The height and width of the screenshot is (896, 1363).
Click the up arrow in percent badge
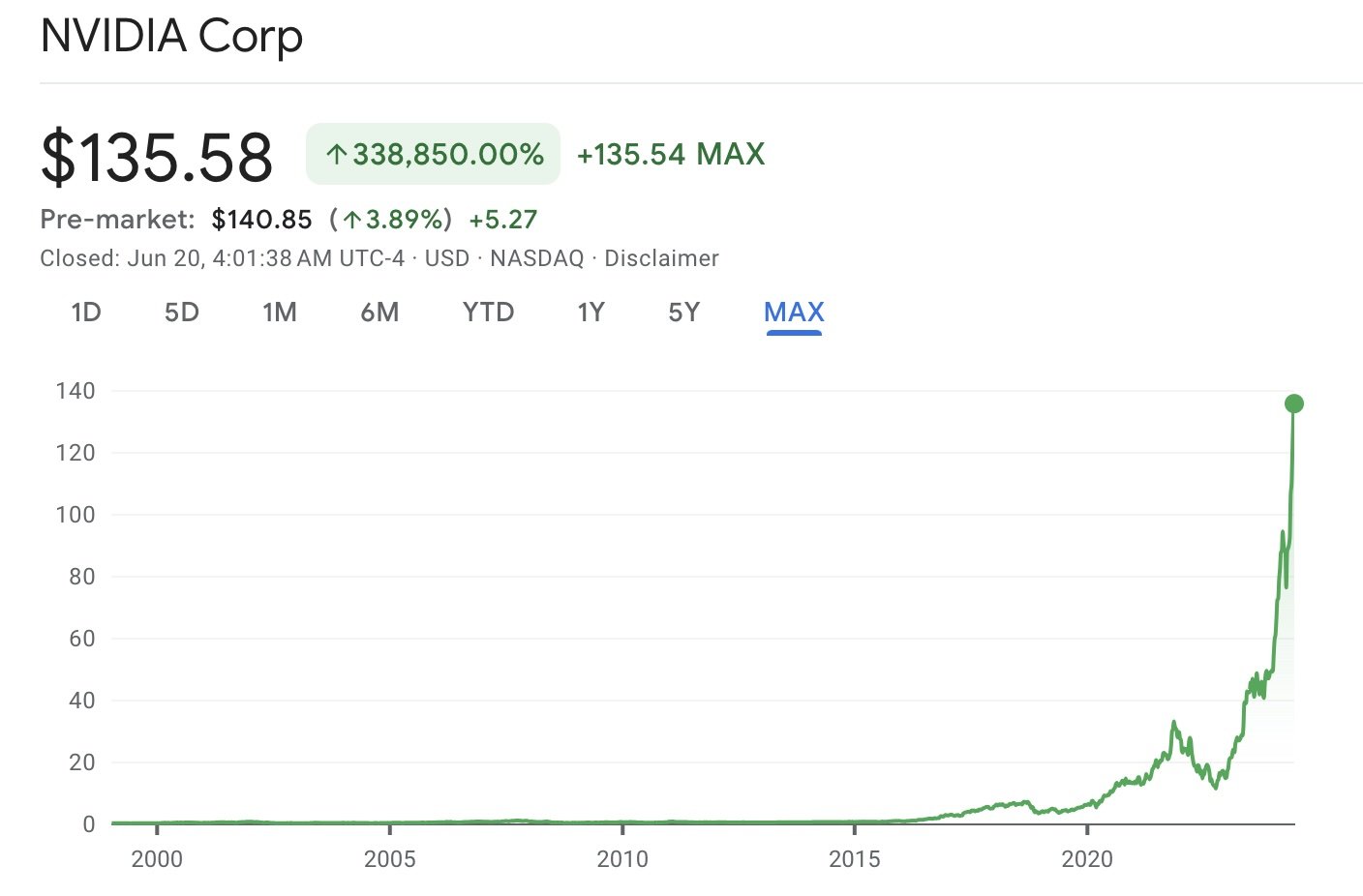pyautogui.click(x=336, y=155)
